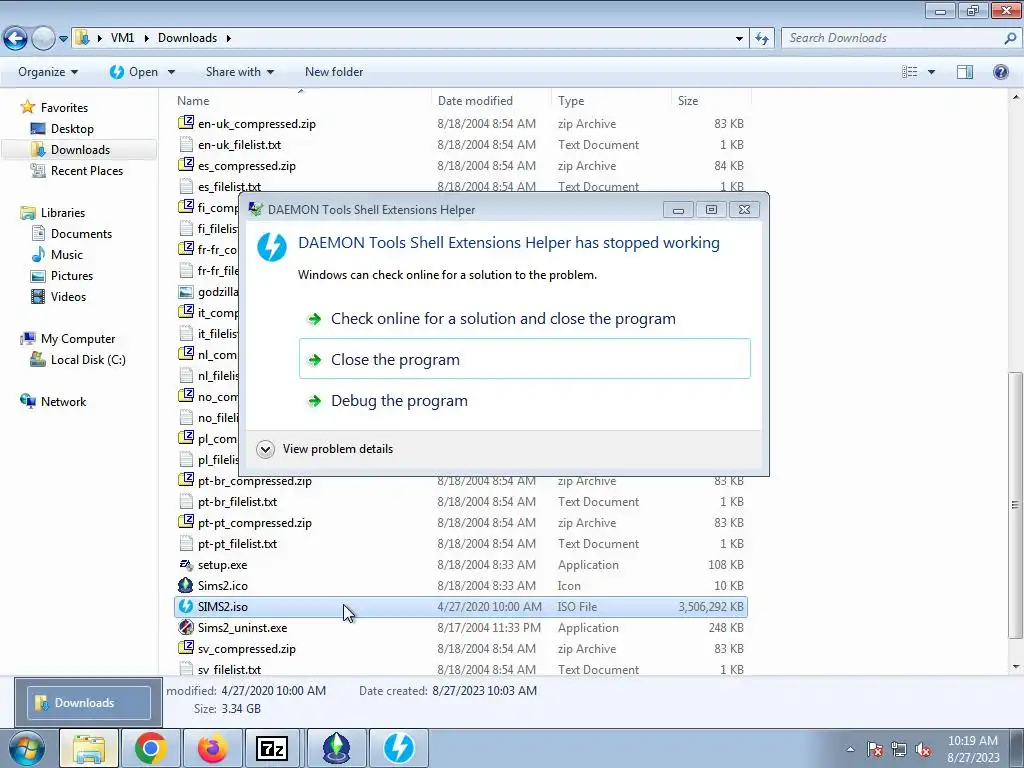Click the New folder button
Viewport: 1024px width, 768px height.
334,72
